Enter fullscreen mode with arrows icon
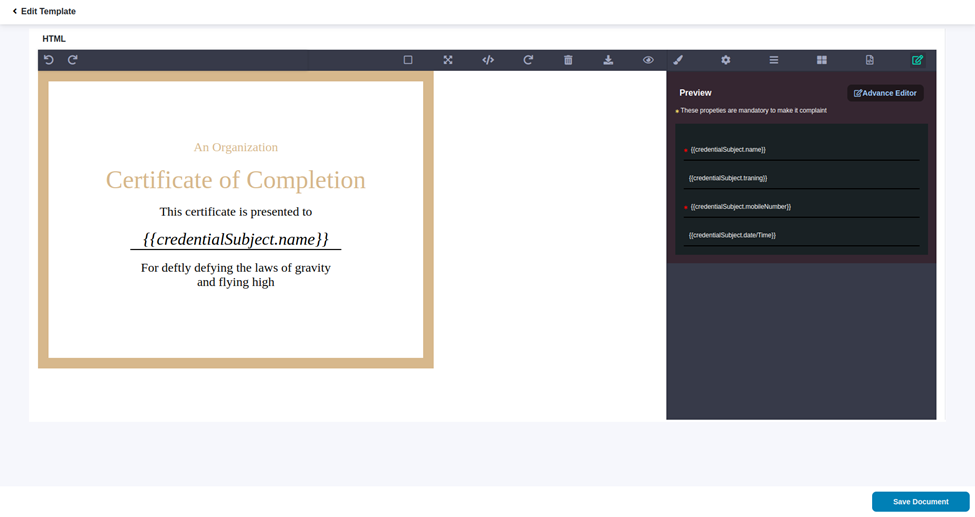Viewport: 975px width, 517px height. pyautogui.click(x=448, y=60)
